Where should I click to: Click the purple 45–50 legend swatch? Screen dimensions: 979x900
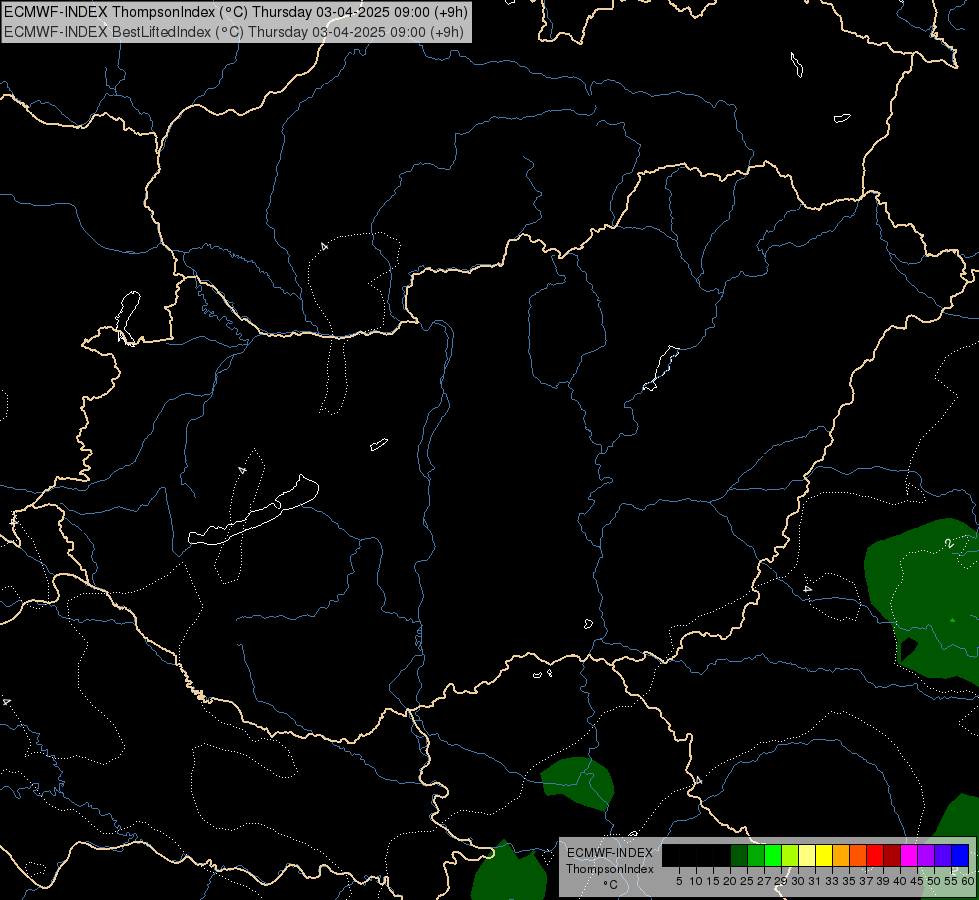(926, 856)
